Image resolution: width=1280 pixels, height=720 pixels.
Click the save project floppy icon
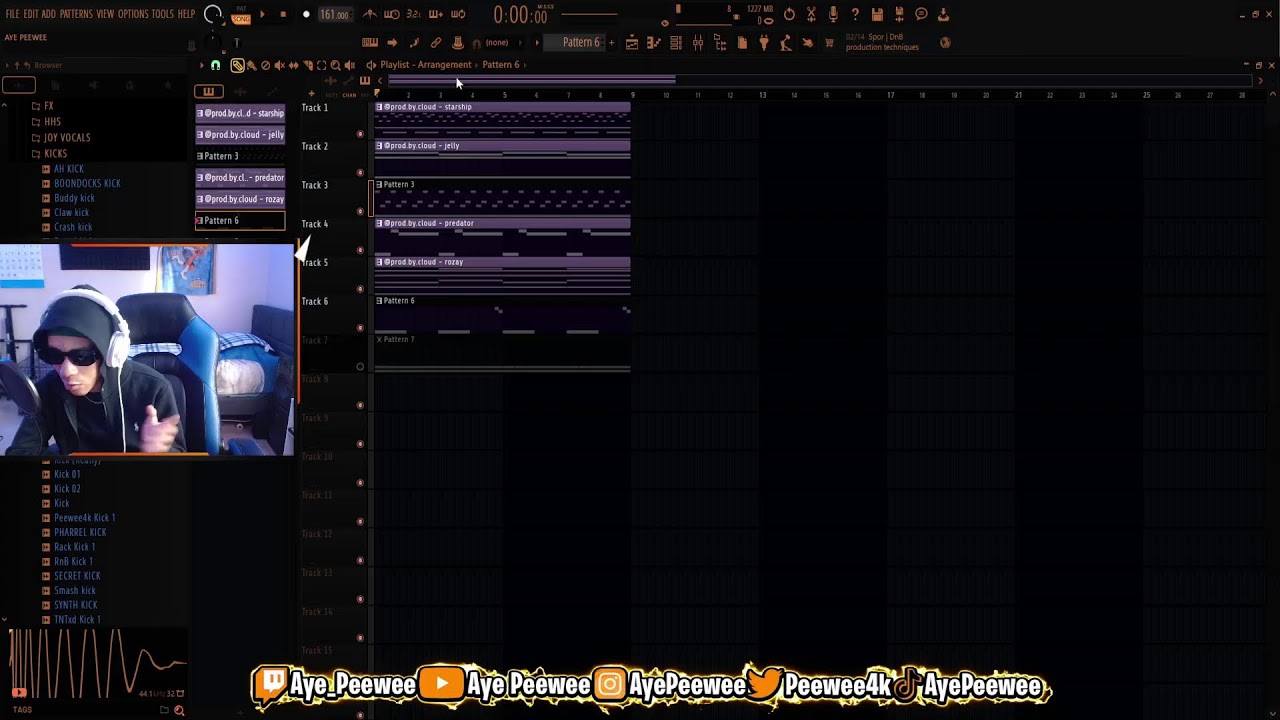pyautogui.click(x=876, y=14)
